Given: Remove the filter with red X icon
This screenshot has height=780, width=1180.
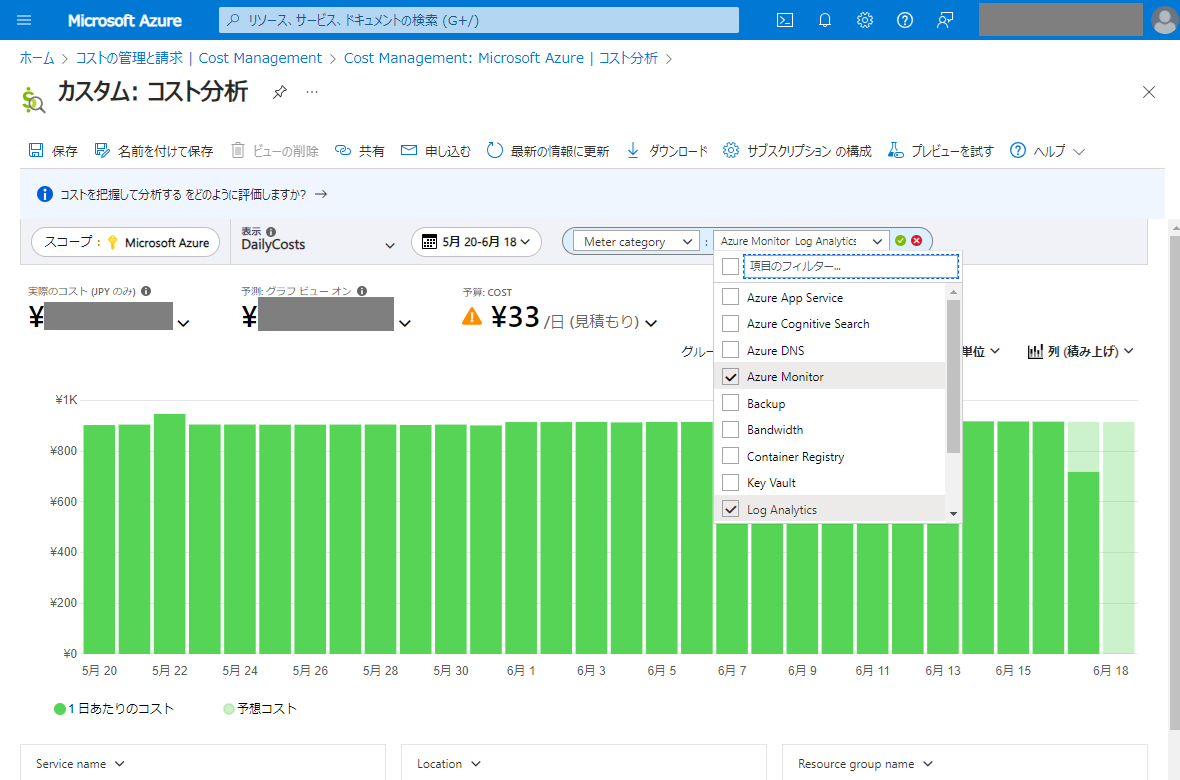Looking at the screenshot, I should tap(917, 241).
